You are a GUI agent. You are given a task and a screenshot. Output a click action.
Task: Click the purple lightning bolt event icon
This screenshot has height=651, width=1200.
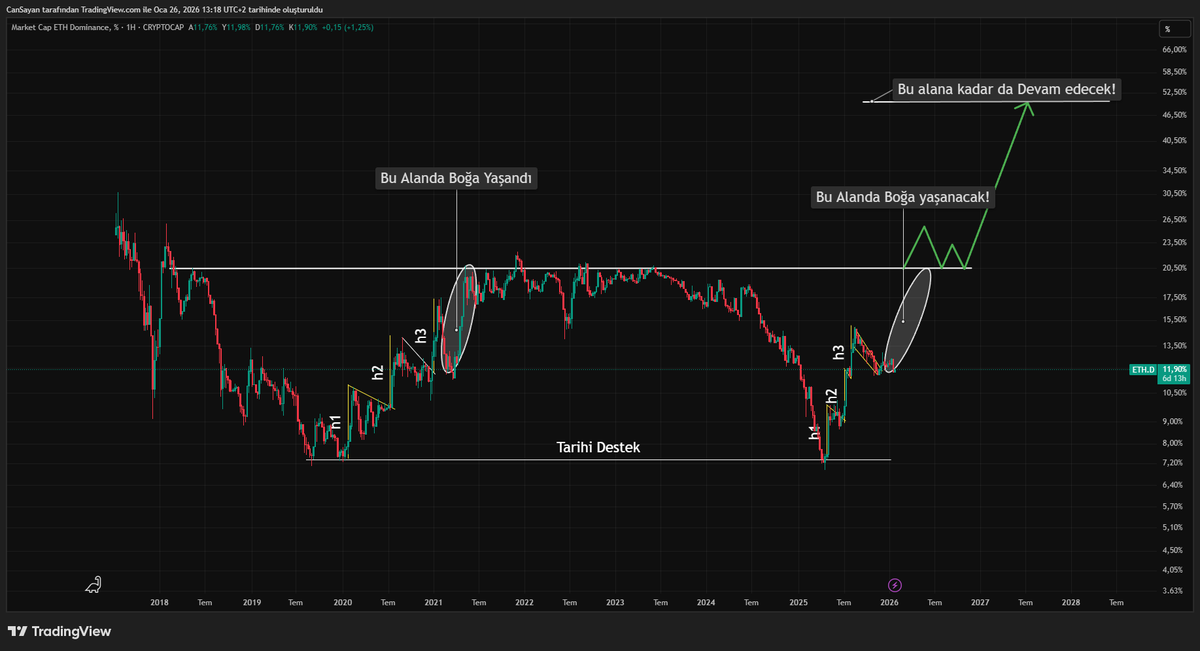894,584
